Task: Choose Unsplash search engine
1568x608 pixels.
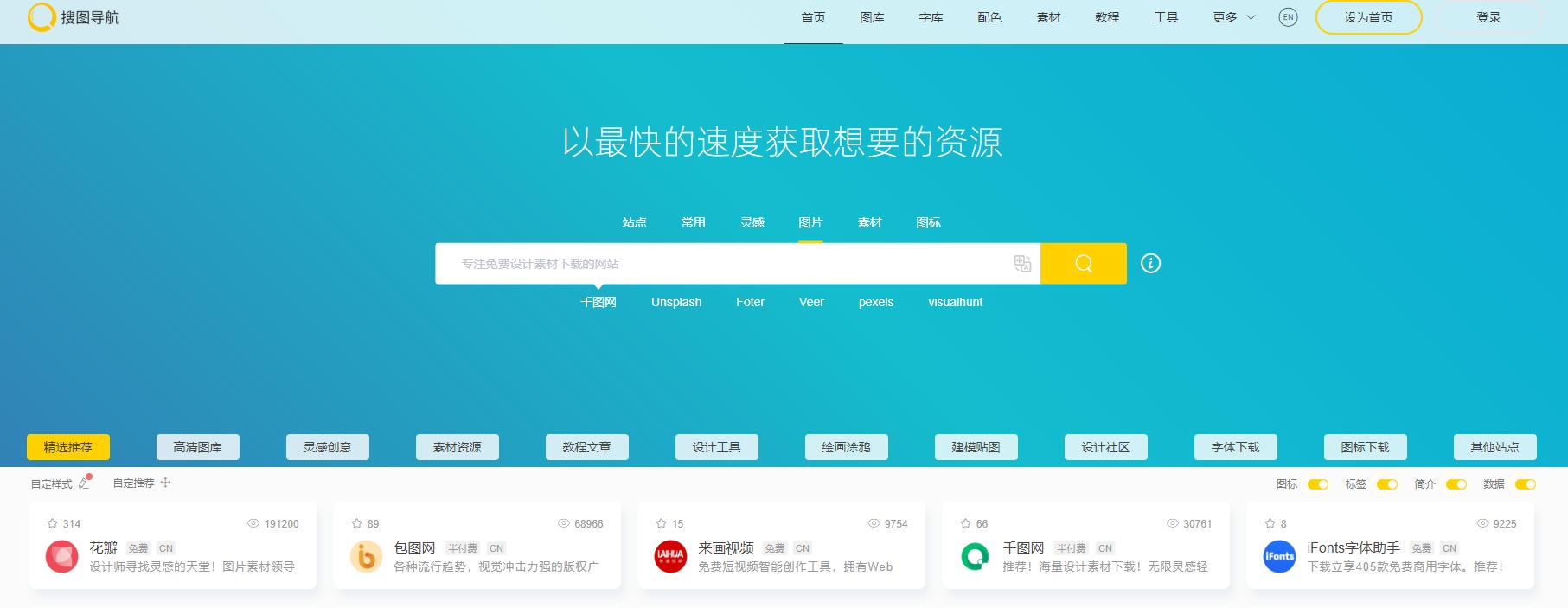Action: [x=676, y=302]
